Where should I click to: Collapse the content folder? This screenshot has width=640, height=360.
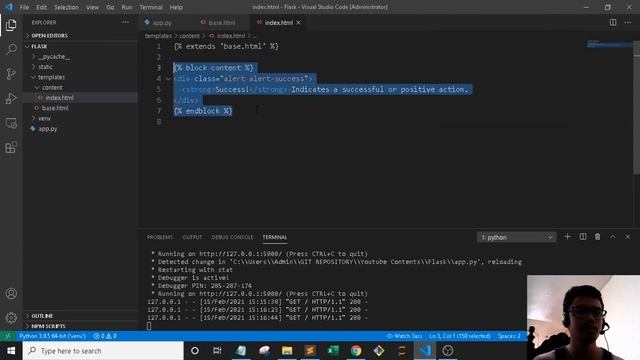(52, 87)
